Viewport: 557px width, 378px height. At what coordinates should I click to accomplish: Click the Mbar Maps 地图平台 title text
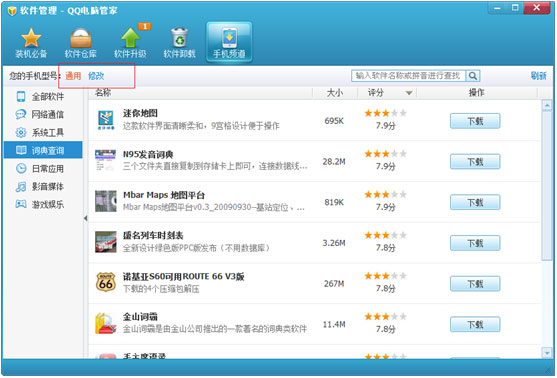coord(164,195)
